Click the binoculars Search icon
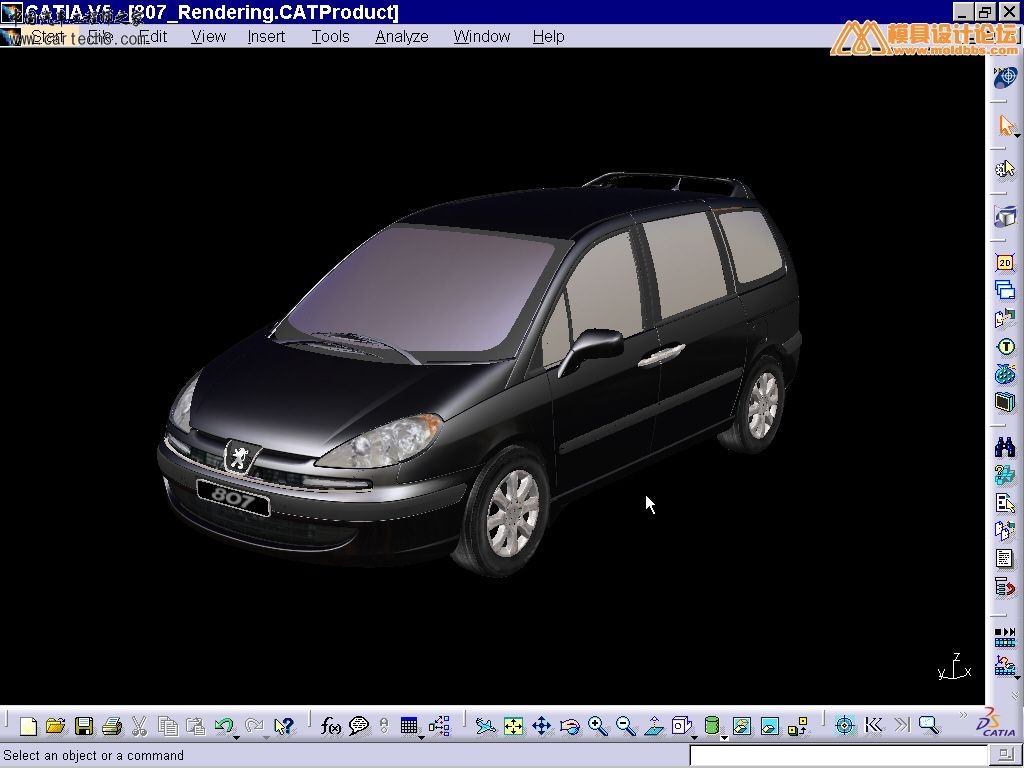This screenshot has width=1024, height=768. coord(1005,447)
